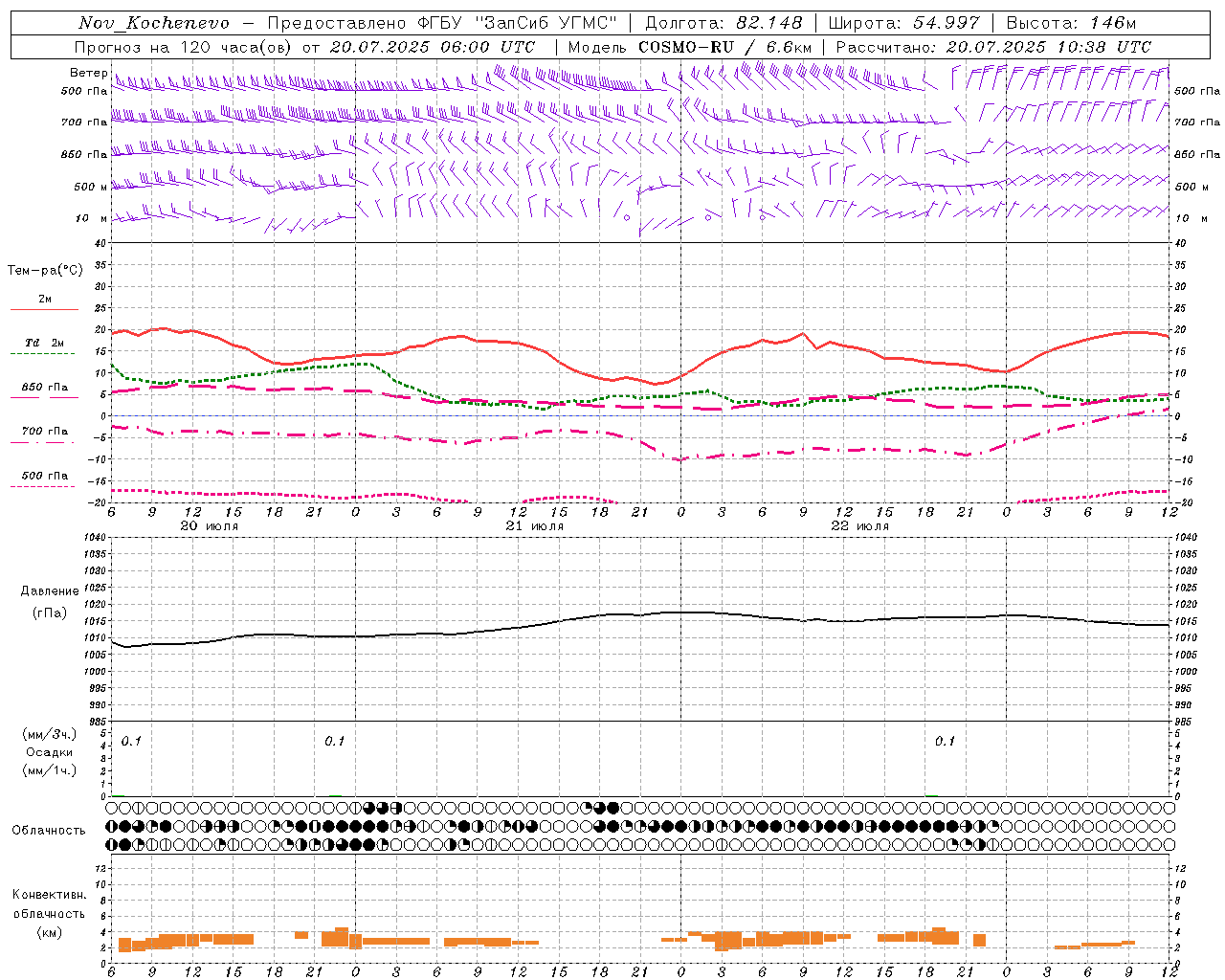Click 'Прогноз на 120 часа(ов)' forecast text
The width and height of the screenshot is (1225, 980).
pos(184,47)
